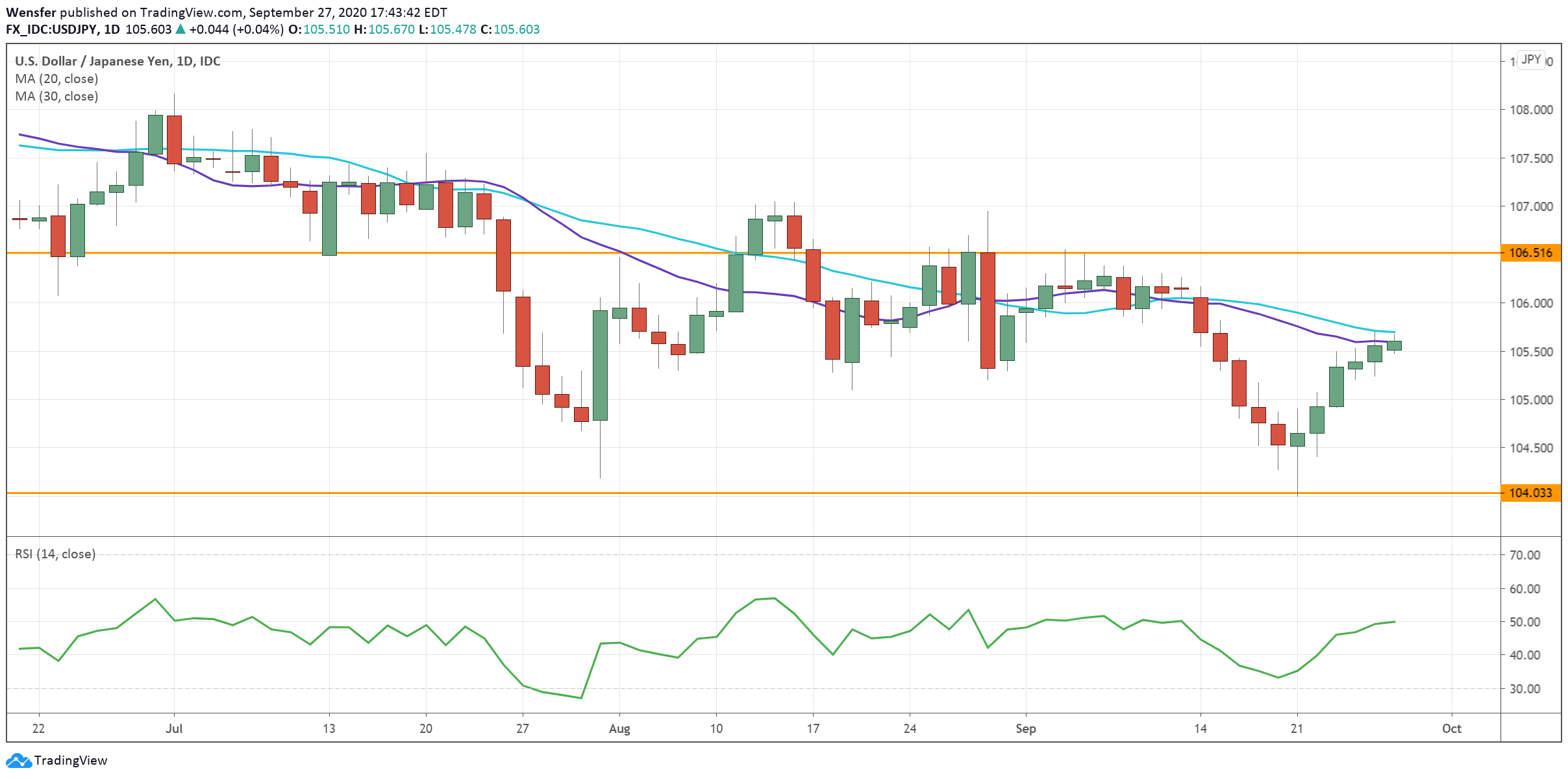Toggle the RSI (14, close) indicator pane
The width and height of the screenshot is (1568, 779).
(x=55, y=554)
